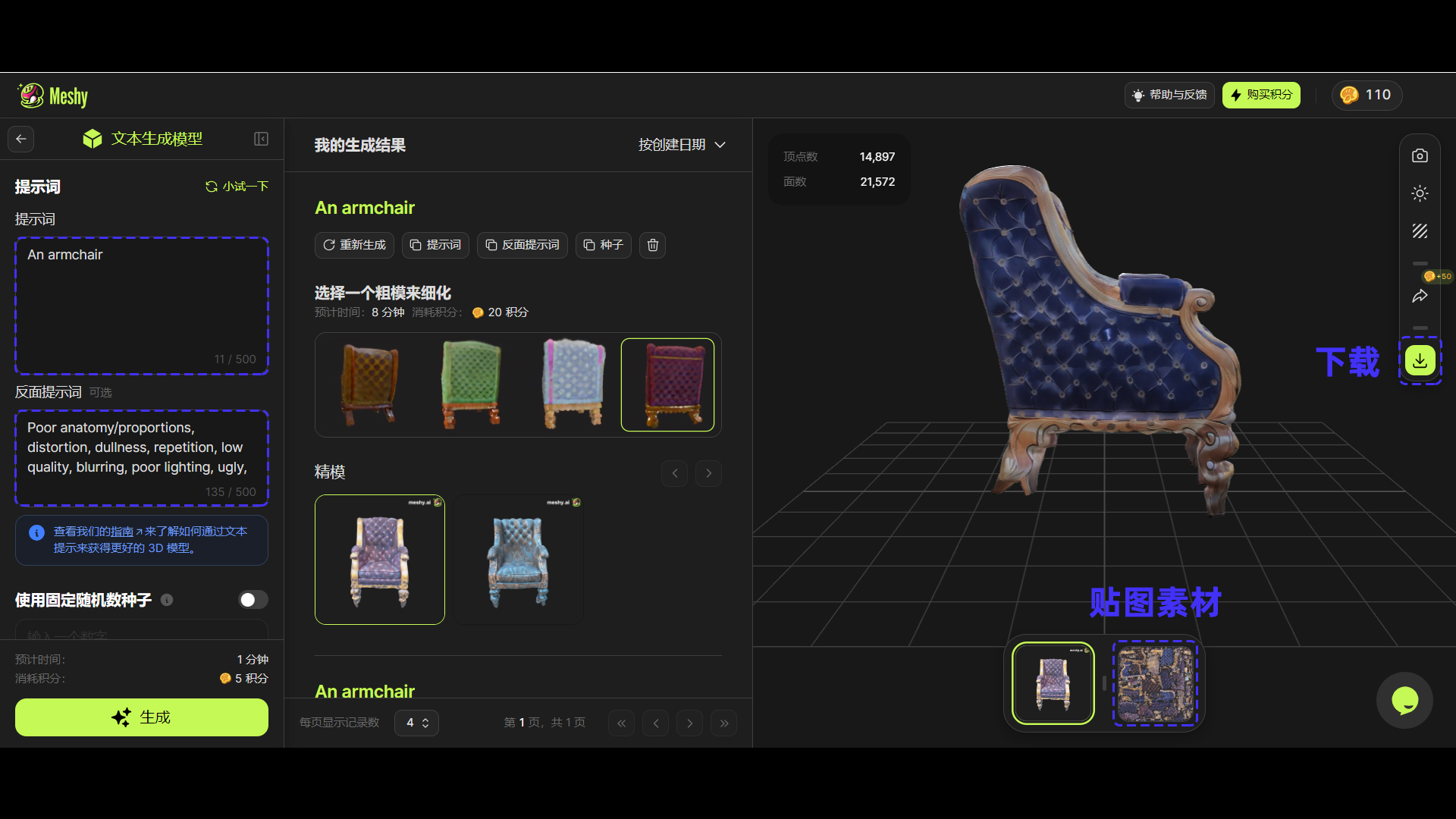The image size is (1456, 819).
Task: Open the 按创建日期 sort dropdown
Action: [681, 144]
